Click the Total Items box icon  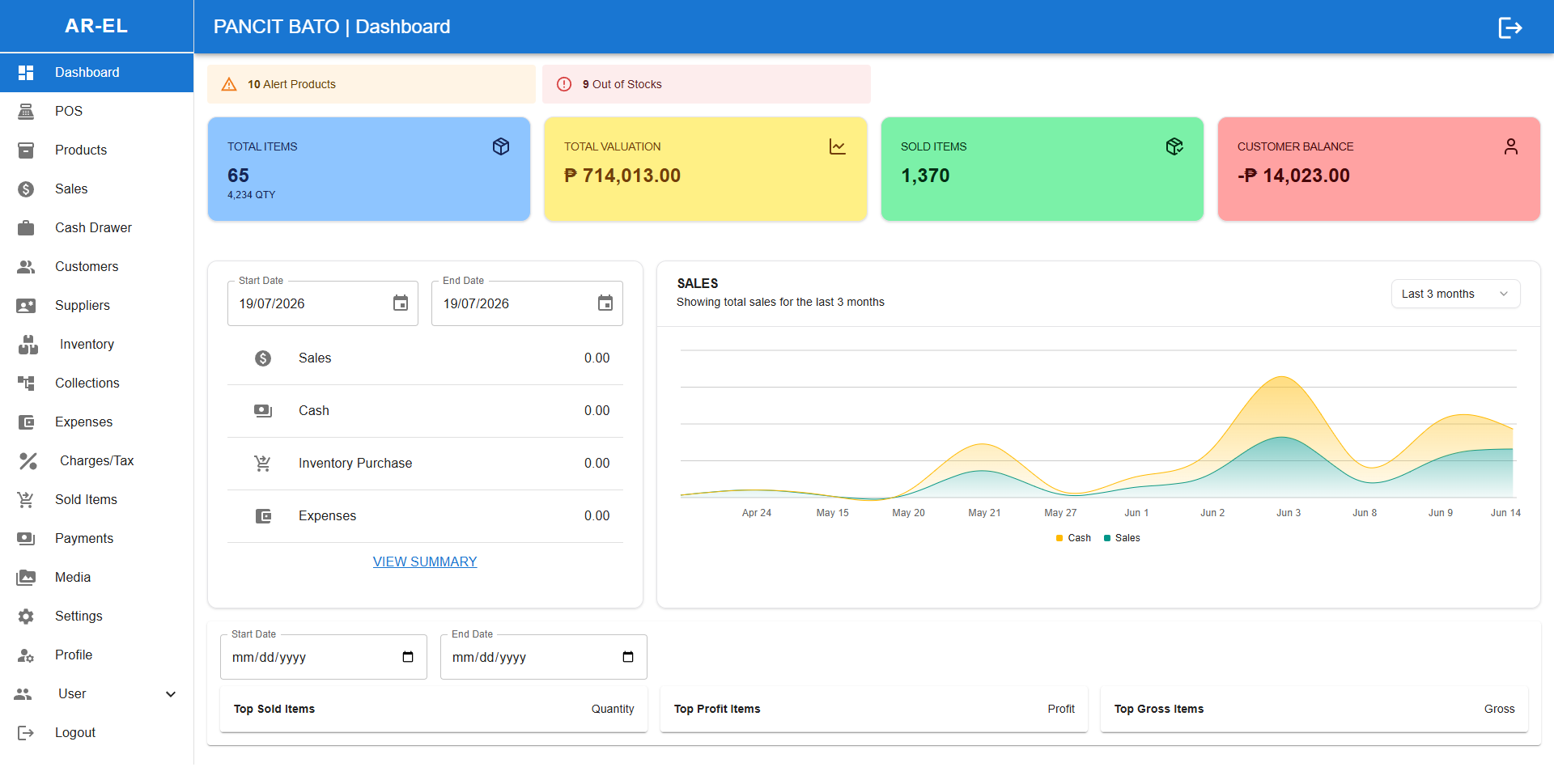(x=501, y=146)
